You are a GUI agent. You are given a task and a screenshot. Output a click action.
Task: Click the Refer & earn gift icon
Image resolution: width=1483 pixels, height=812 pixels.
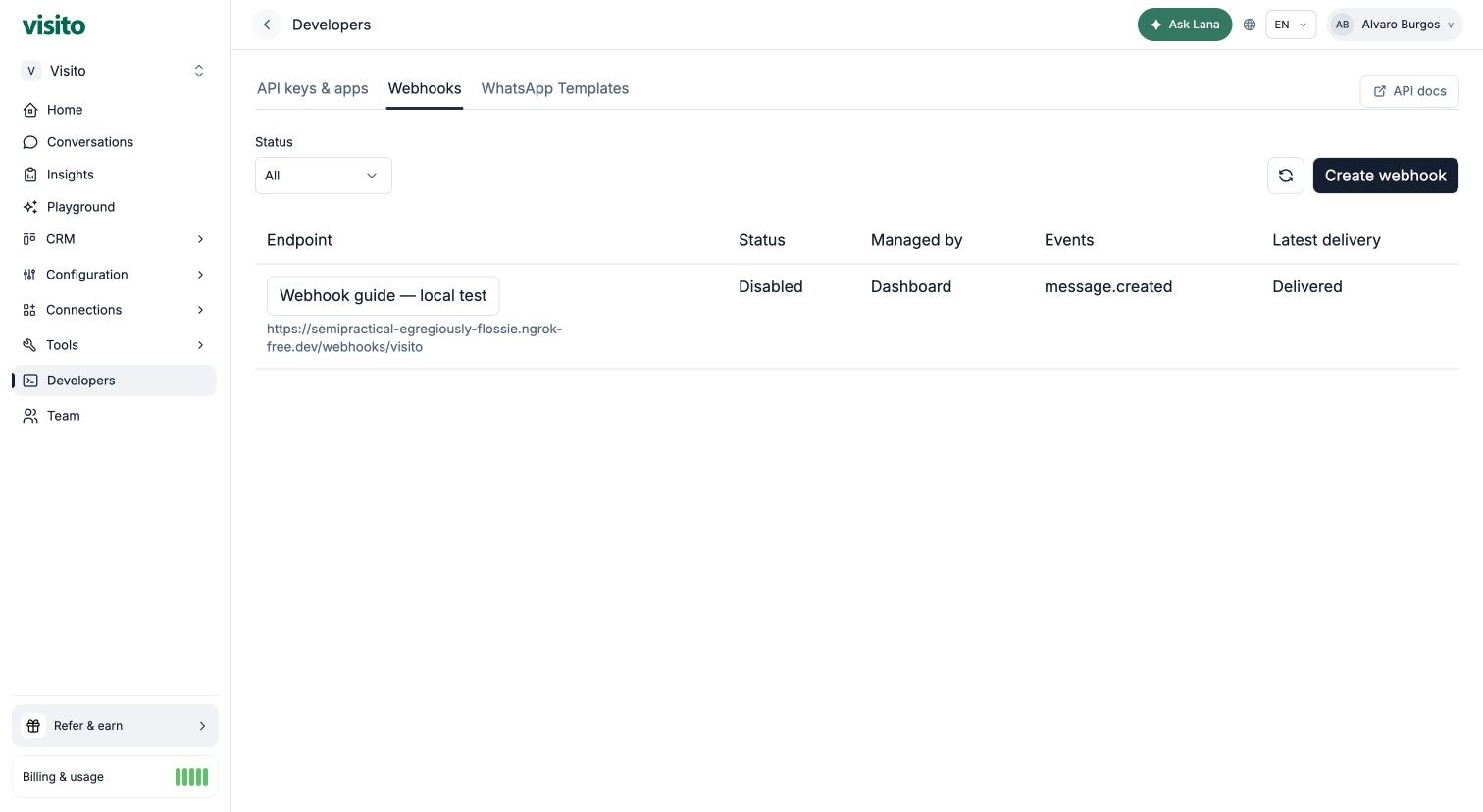click(x=33, y=726)
